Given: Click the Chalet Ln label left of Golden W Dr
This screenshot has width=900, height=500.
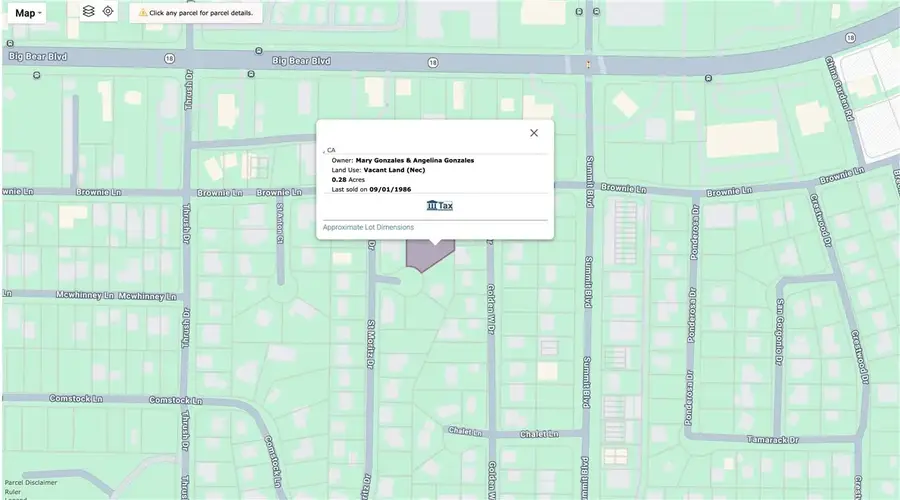Looking at the screenshot, I should tap(465, 432).
